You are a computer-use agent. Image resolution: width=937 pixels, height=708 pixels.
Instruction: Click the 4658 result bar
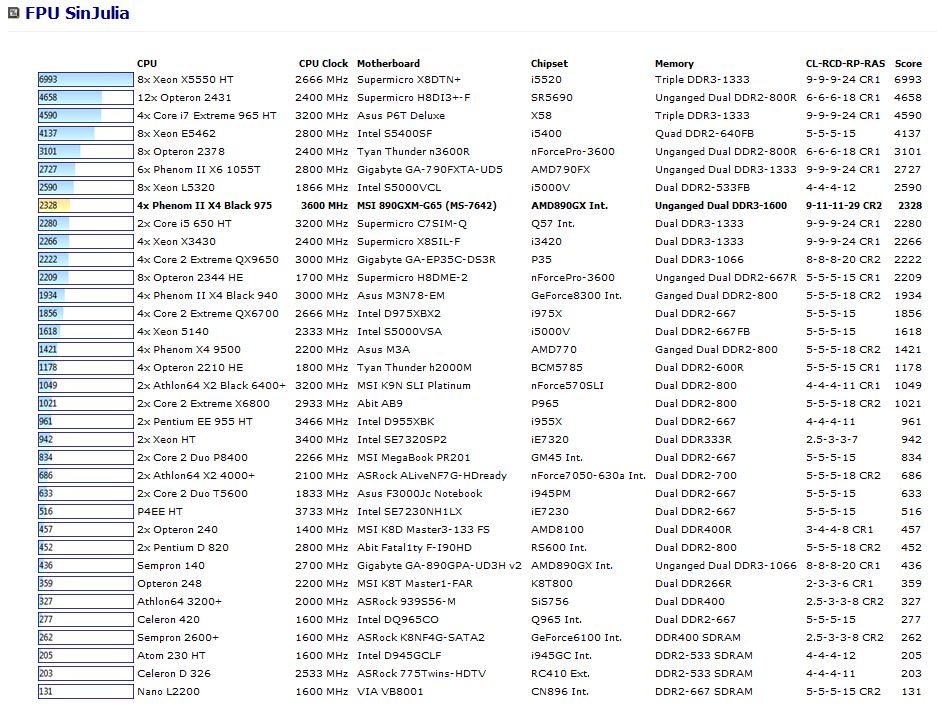[x=85, y=98]
